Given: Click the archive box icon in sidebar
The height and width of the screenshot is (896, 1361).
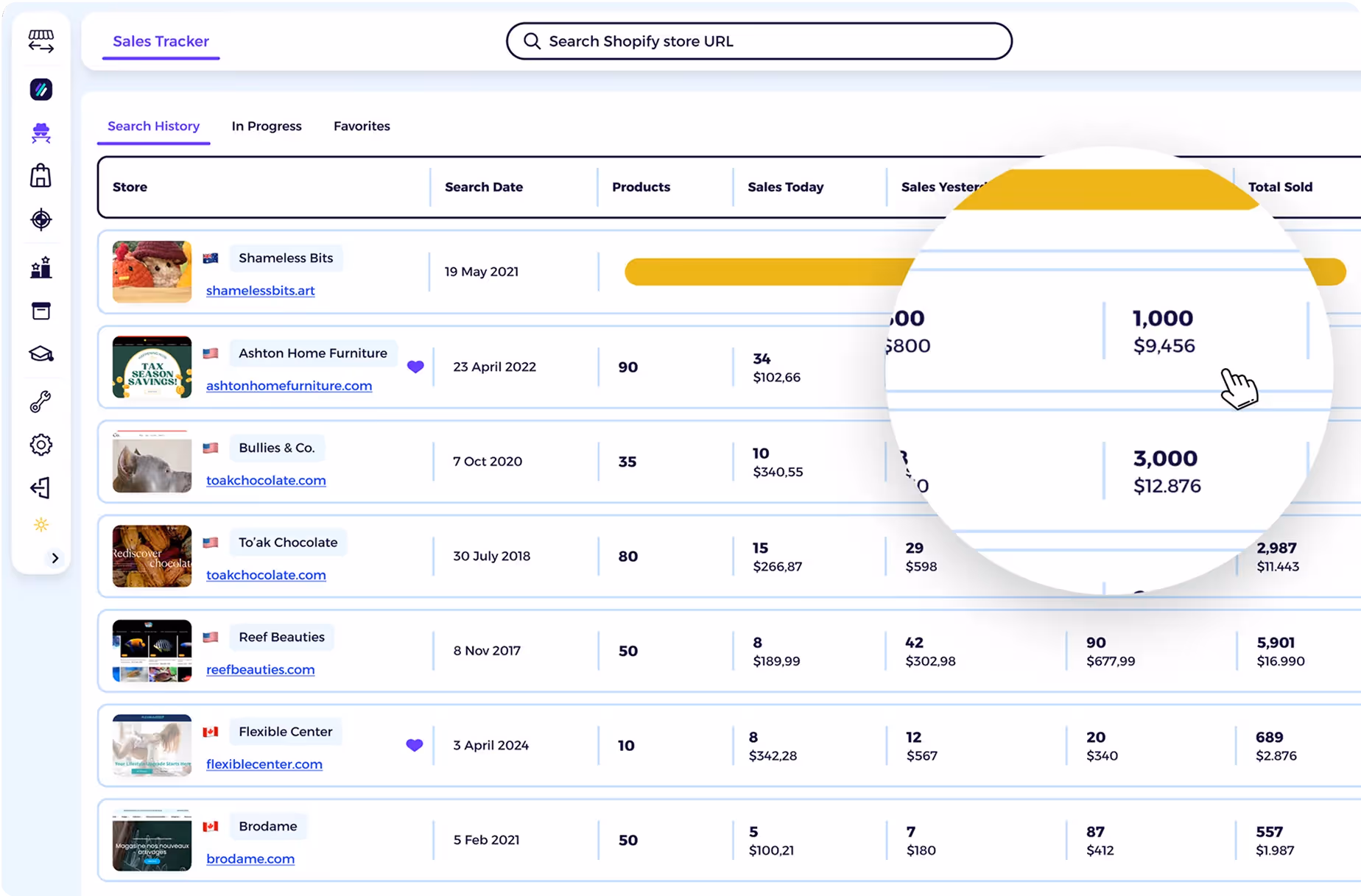Looking at the screenshot, I should tap(41, 311).
